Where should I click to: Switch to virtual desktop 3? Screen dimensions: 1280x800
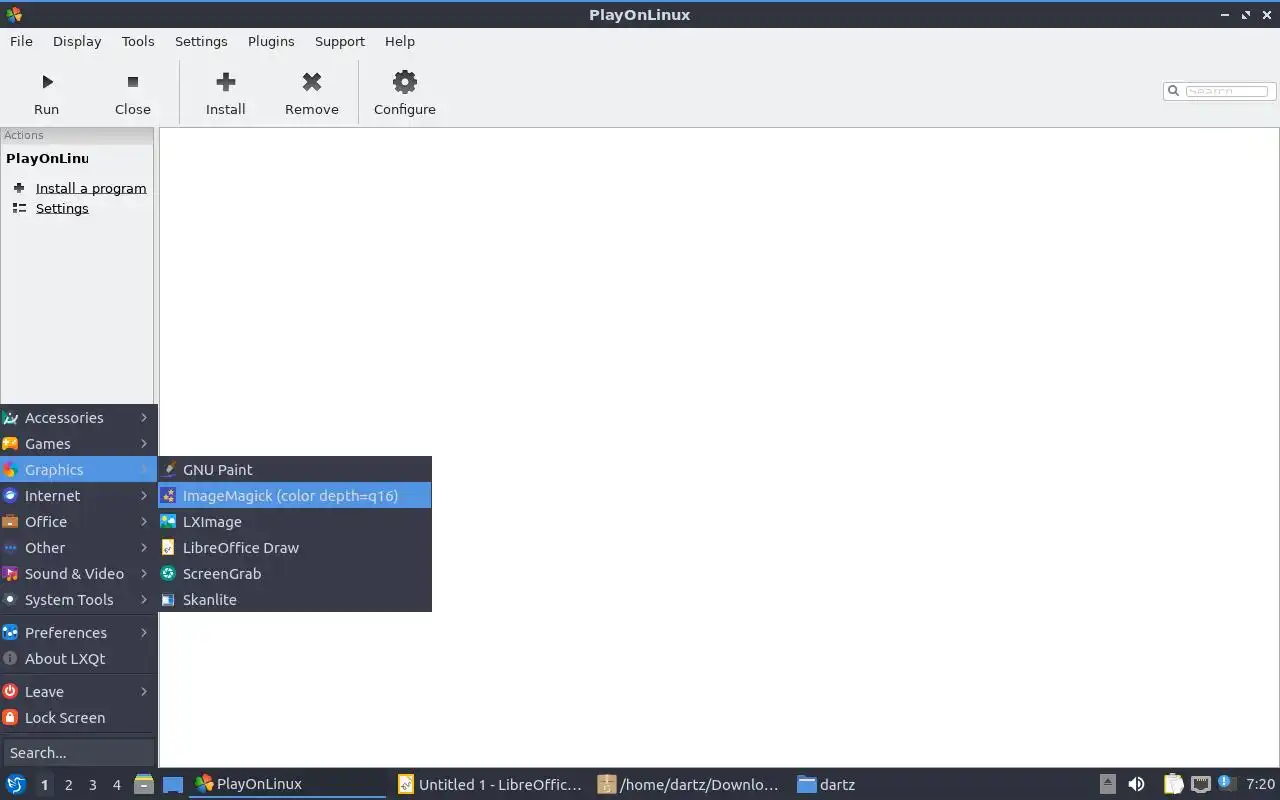92,785
